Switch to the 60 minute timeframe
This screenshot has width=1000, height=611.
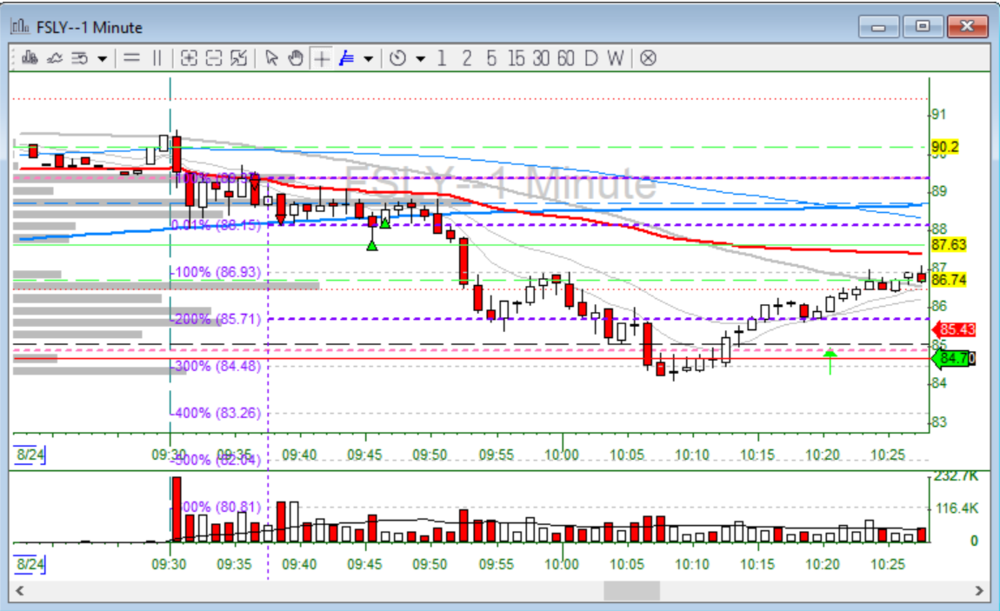[x=566, y=58]
